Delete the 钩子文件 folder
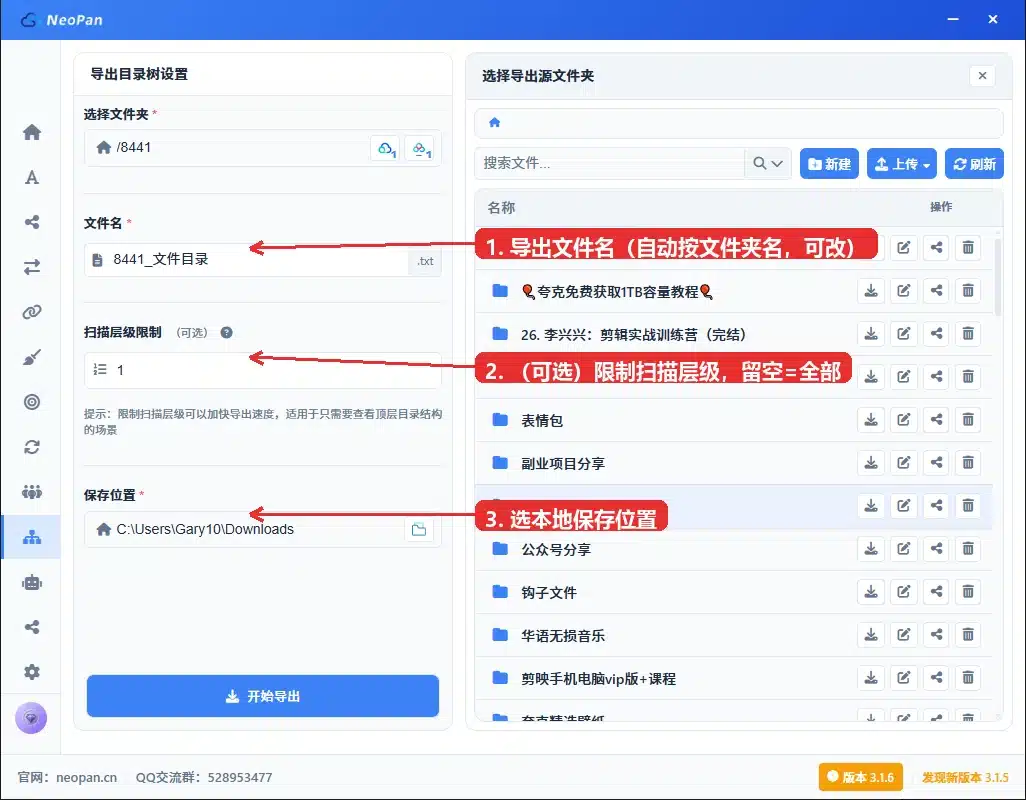The width and height of the screenshot is (1026, 800). [x=968, y=591]
